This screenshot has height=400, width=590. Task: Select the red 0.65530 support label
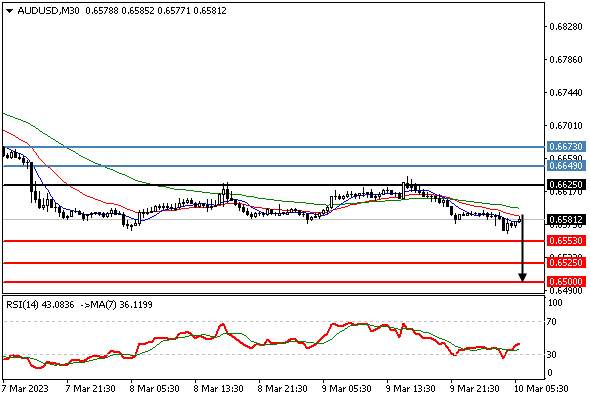click(566, 240)
